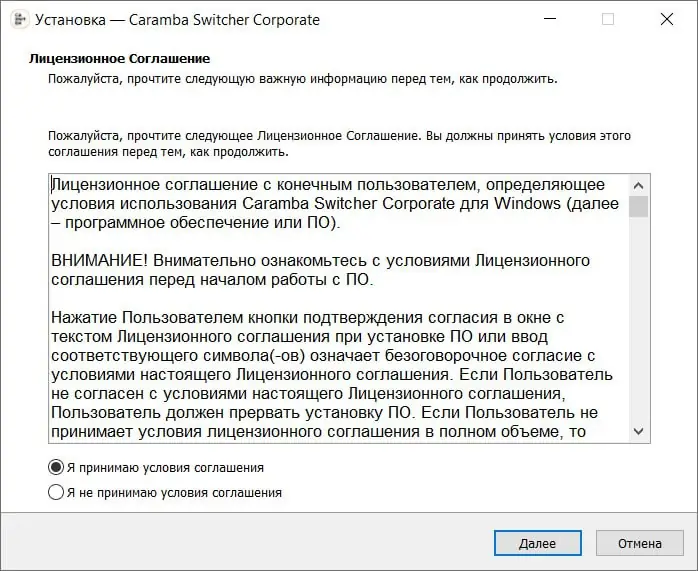Click the greyed-out maximize window button
Viewport: 698px width, 571px height.
[x=608, y=19]
